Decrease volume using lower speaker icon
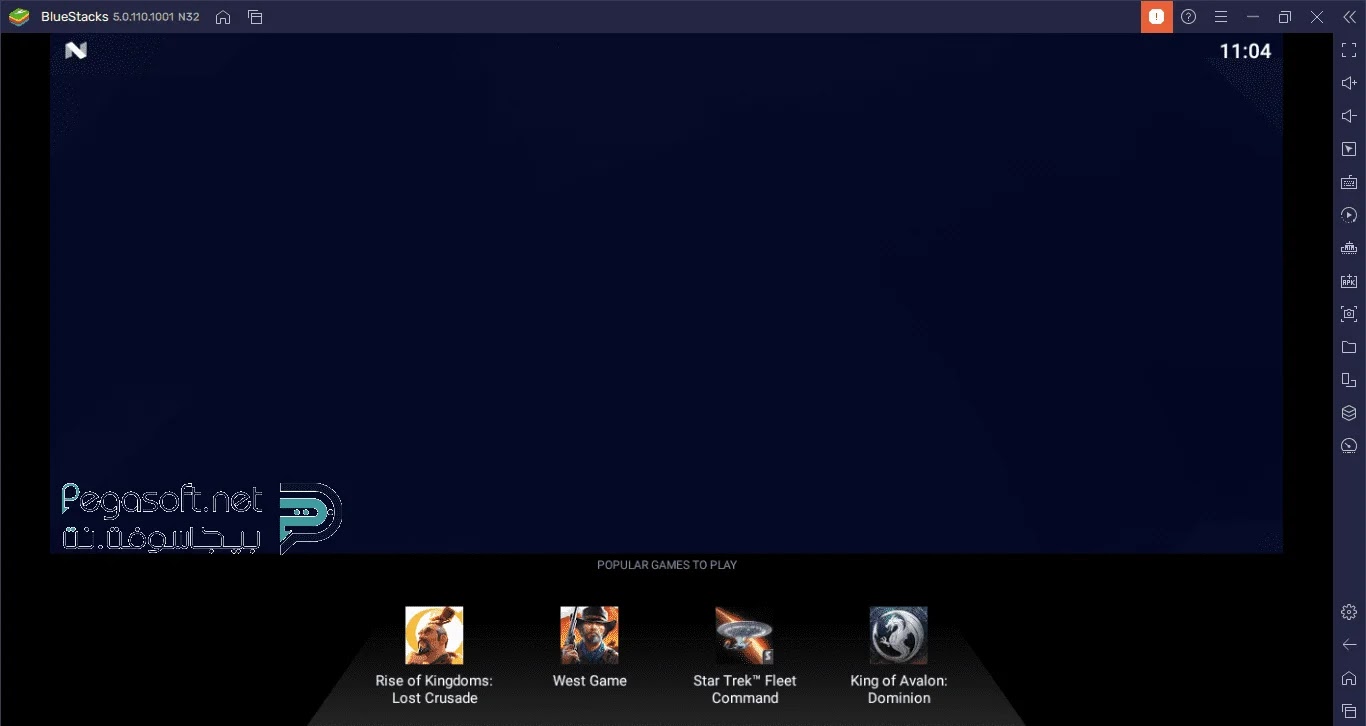This screenshot has height=726, width=1366. point(1349,116)
